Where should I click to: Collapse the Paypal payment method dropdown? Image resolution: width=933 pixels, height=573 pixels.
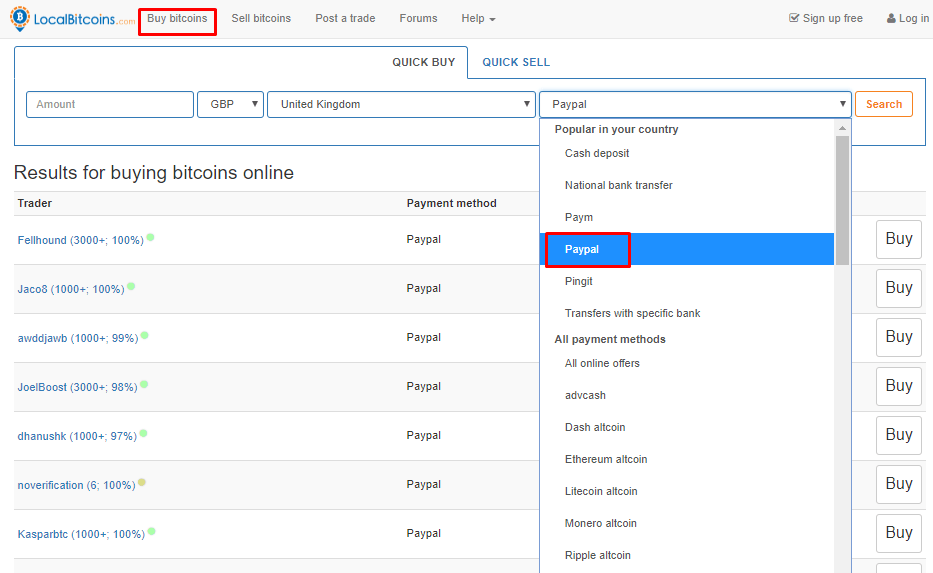pyautogui.click(x=696, y=104)
